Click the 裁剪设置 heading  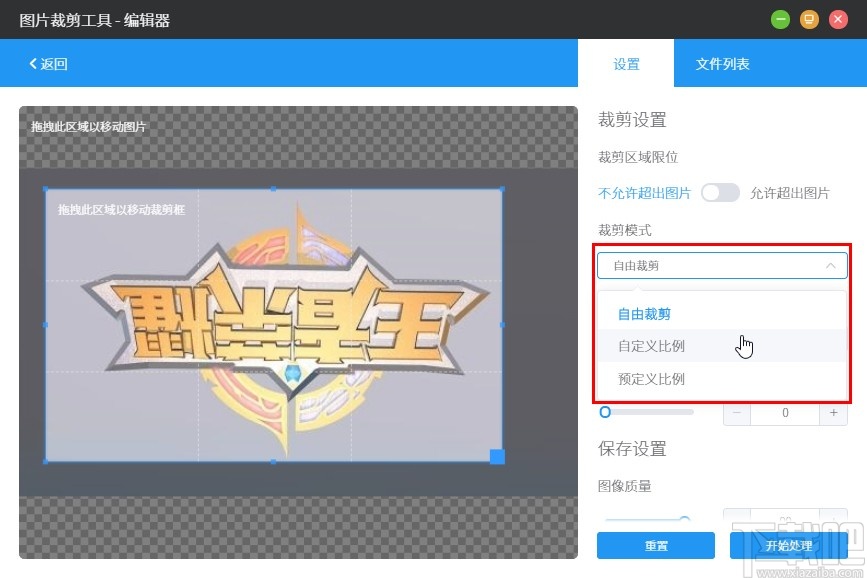632,119
